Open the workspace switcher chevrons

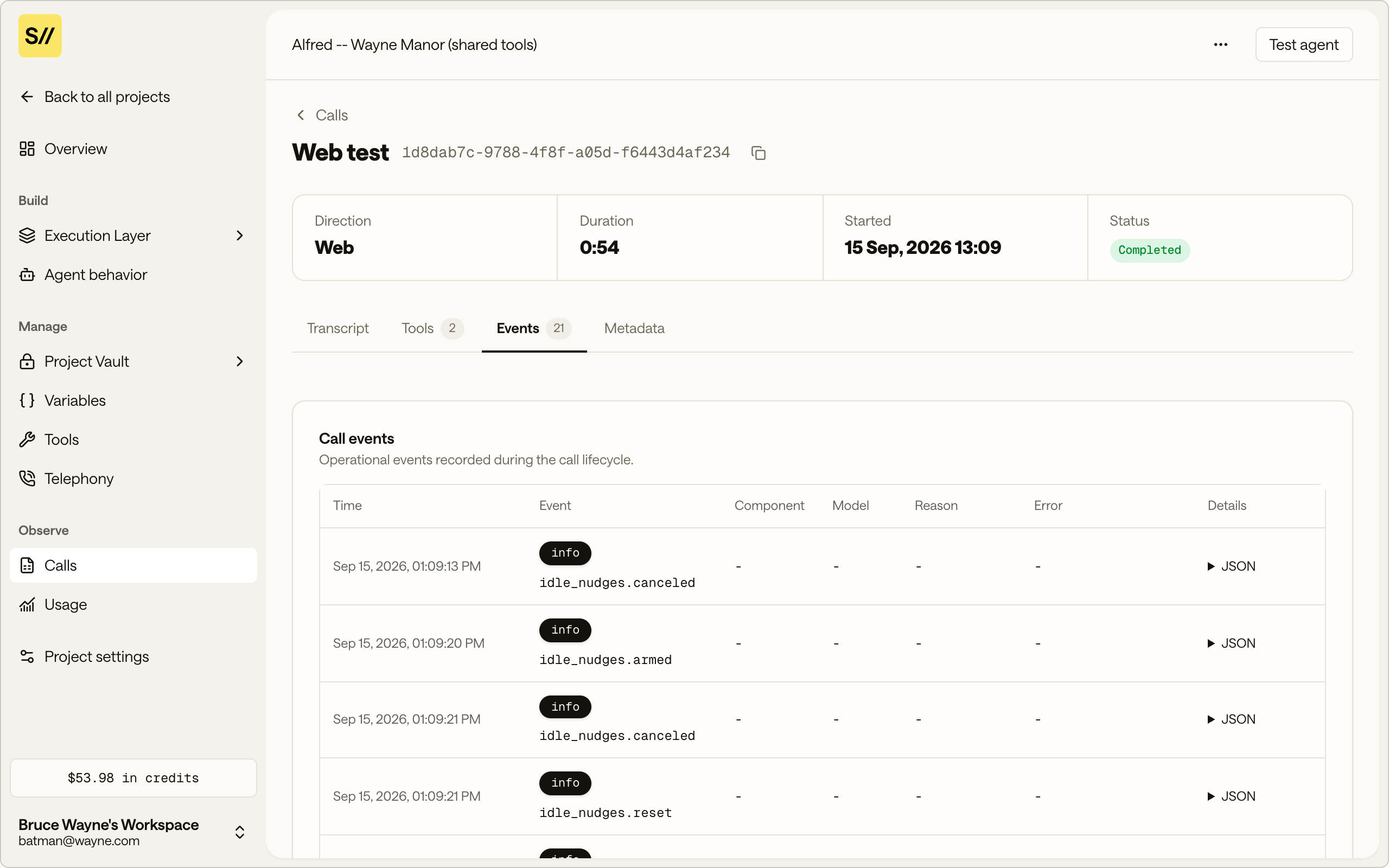click(x=240, y=832)
